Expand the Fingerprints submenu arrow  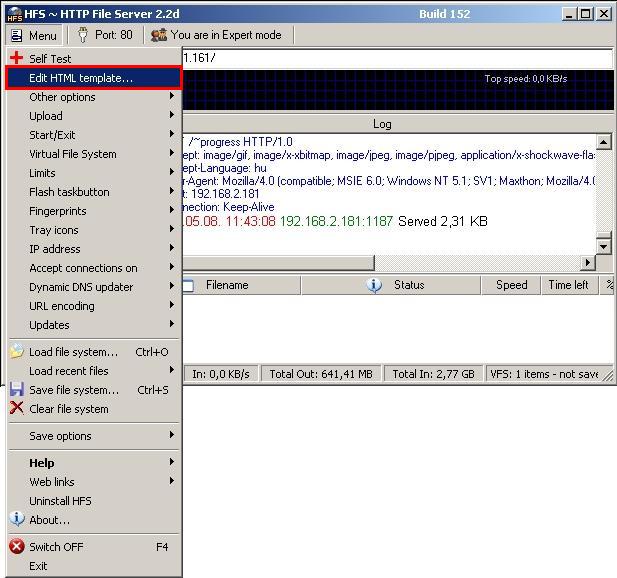(172, 210)
